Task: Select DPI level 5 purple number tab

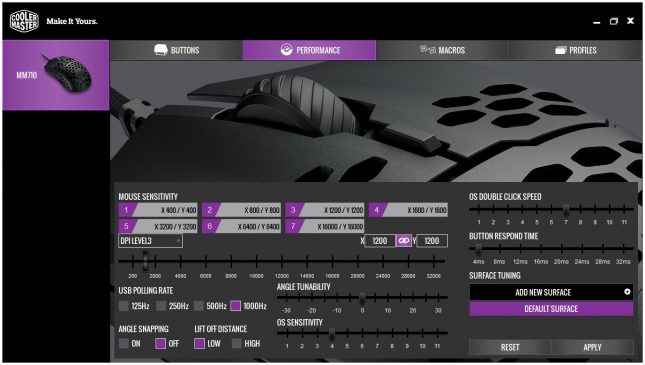Action: click(x=126, y=226)
